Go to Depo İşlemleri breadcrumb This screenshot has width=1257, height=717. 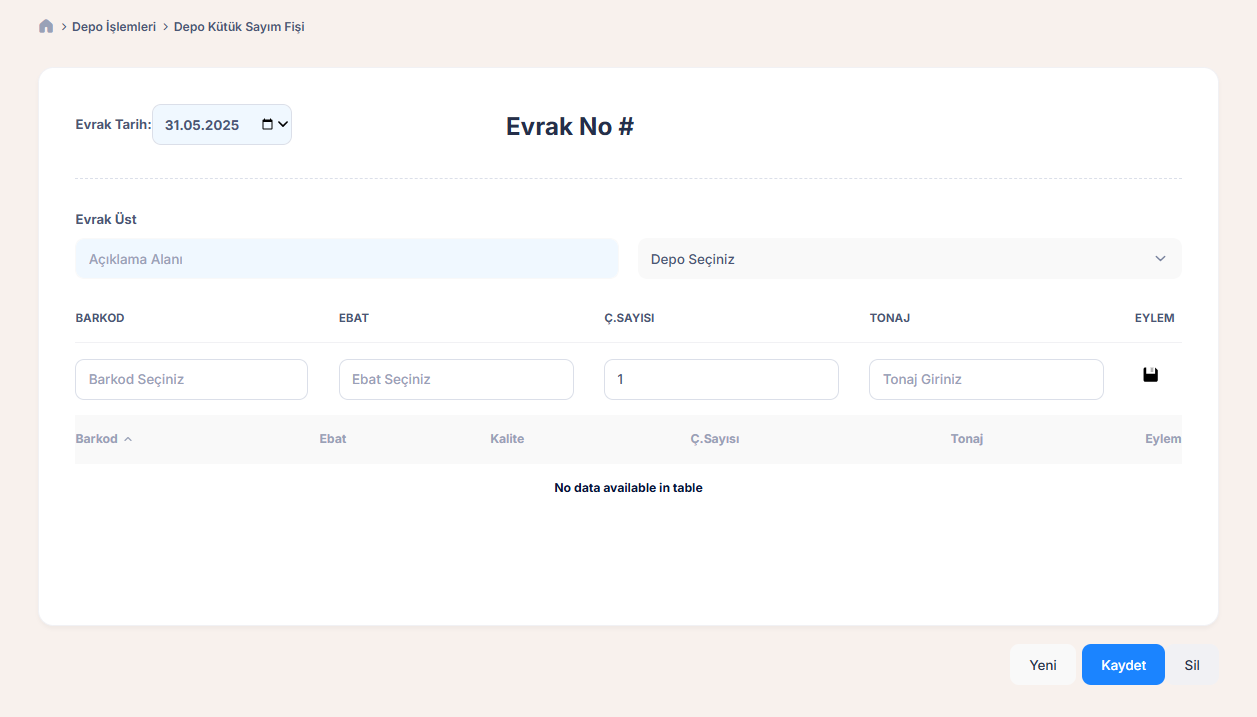[114, 27]
